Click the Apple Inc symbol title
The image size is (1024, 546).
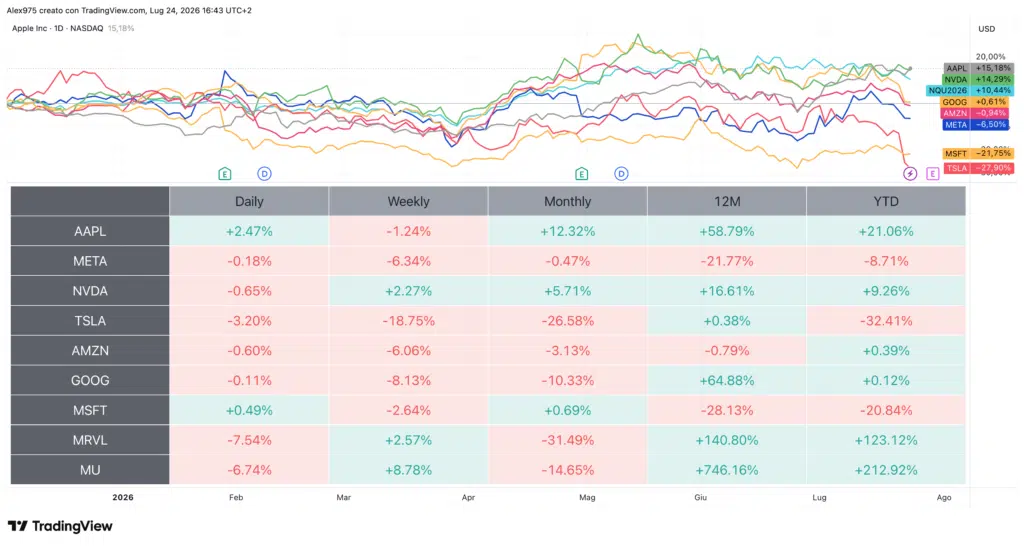[57, 28]
